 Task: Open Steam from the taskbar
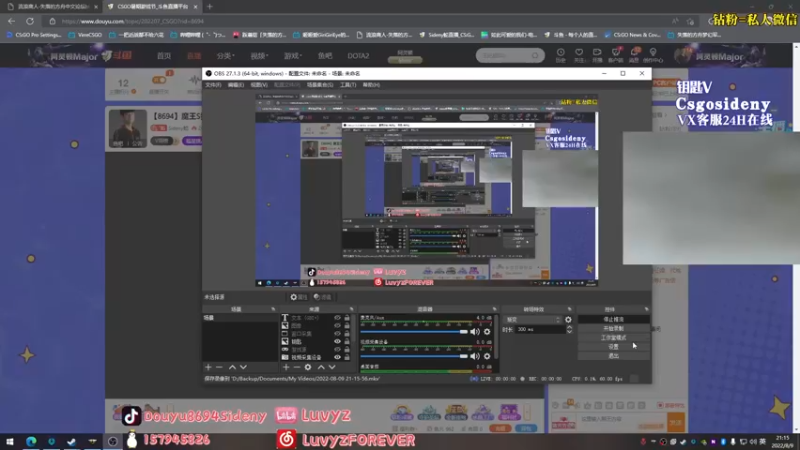click(71, 441)
